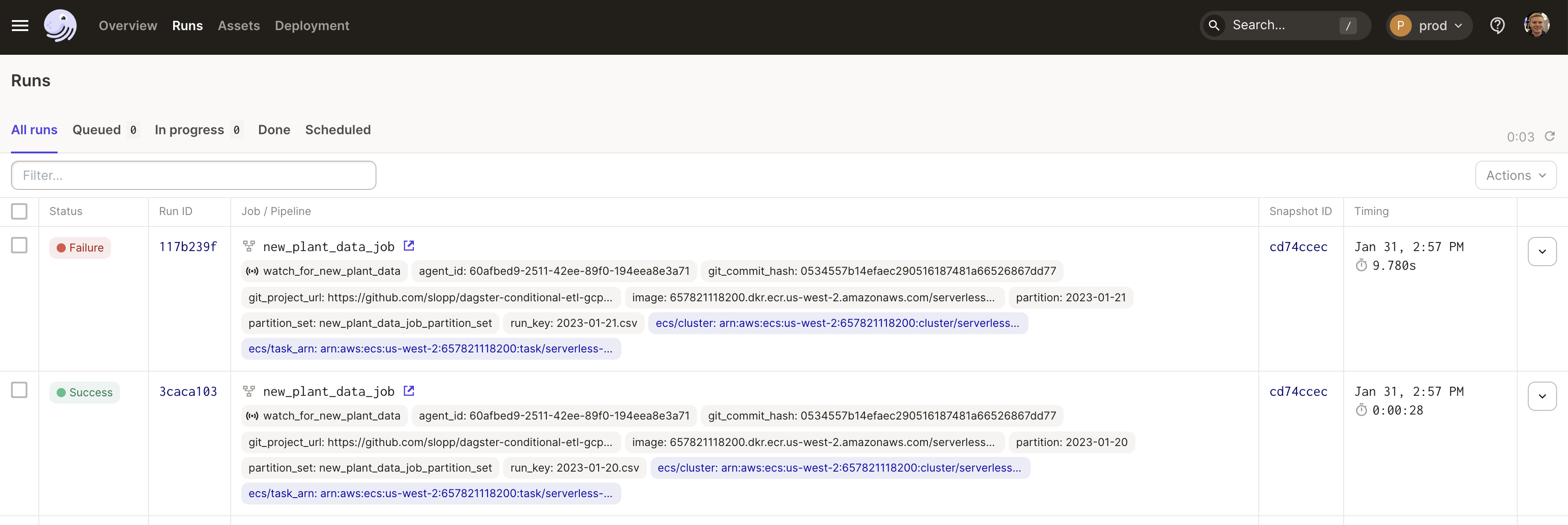Open the prod deployment dropdown

coord(1429,26)
